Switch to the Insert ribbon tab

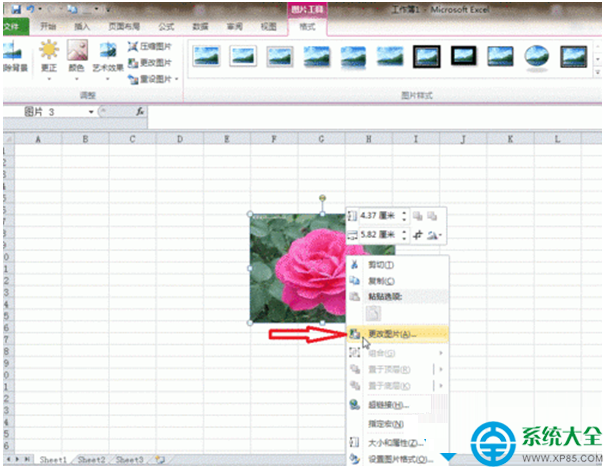(82, 26)
